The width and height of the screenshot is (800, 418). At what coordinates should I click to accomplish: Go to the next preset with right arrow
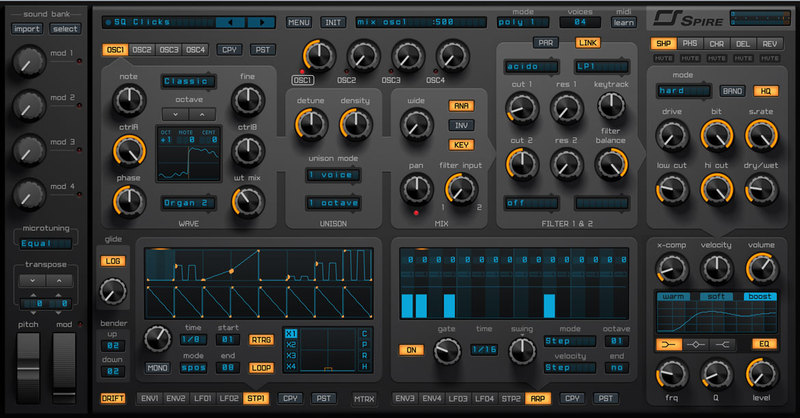[x=260, y=21]
